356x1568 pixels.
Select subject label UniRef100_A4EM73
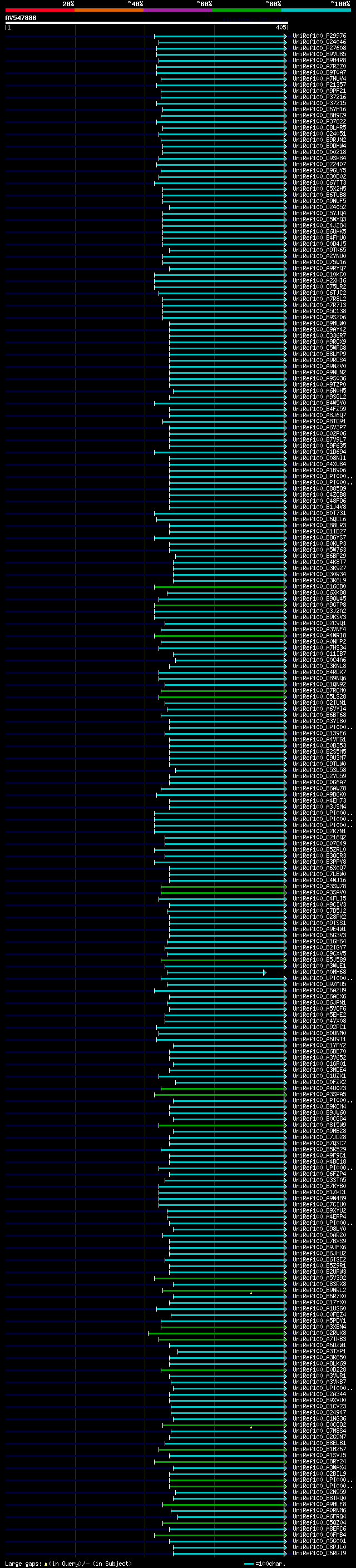click(319, 800)
